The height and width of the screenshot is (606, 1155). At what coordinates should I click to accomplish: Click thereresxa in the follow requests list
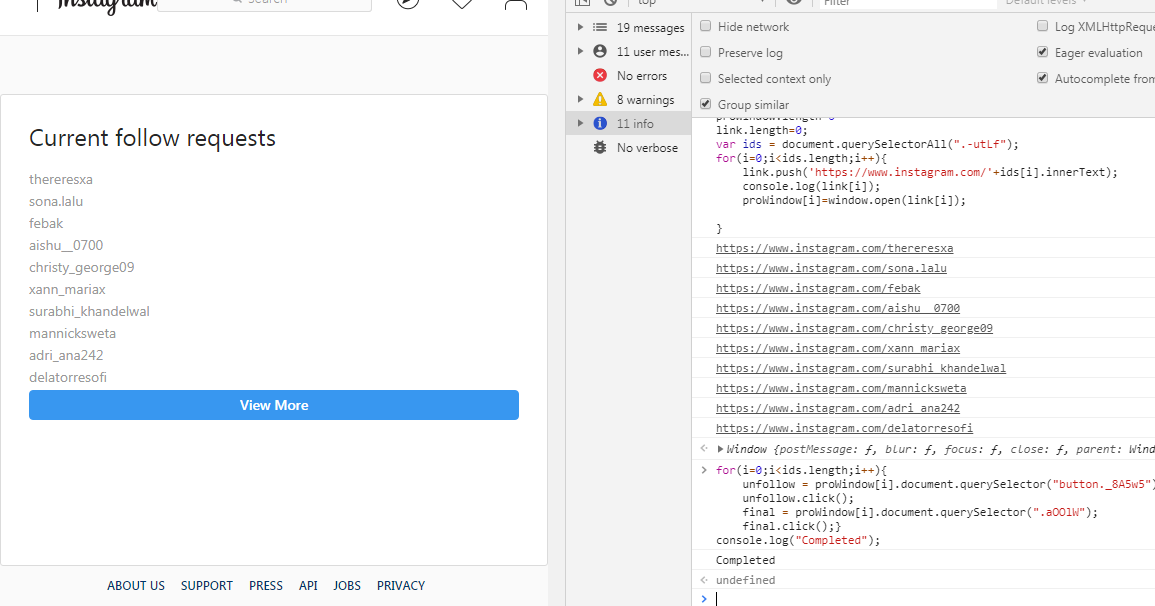pyautogui.click(x=60, y=179)
